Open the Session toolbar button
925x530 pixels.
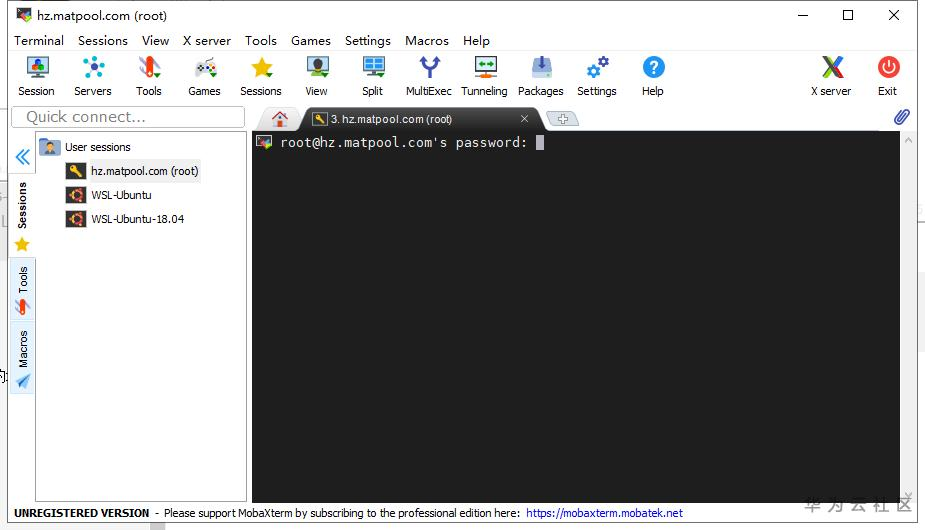(x=36, y=77)
